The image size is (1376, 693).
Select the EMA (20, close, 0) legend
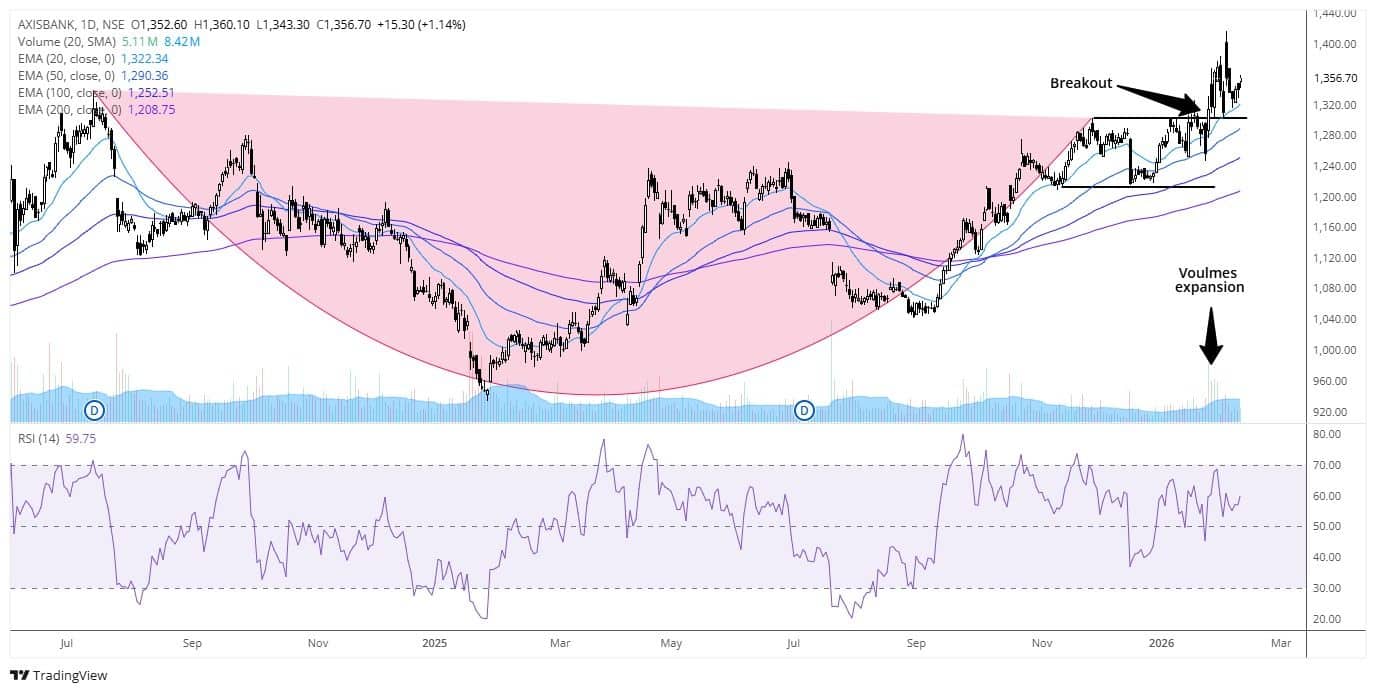[66, 58]
